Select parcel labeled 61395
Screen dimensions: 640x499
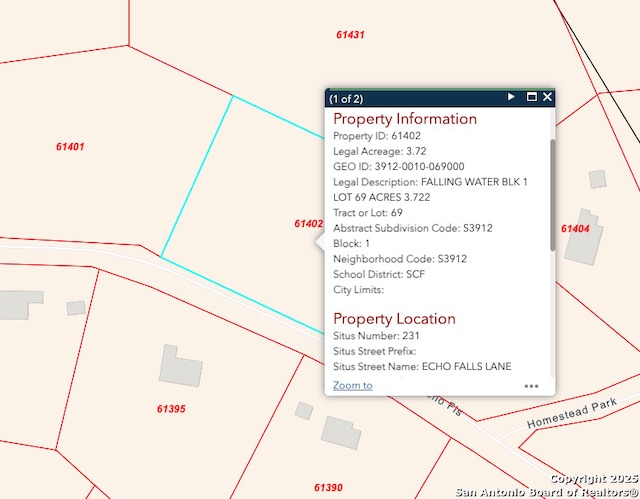(171, 409)
